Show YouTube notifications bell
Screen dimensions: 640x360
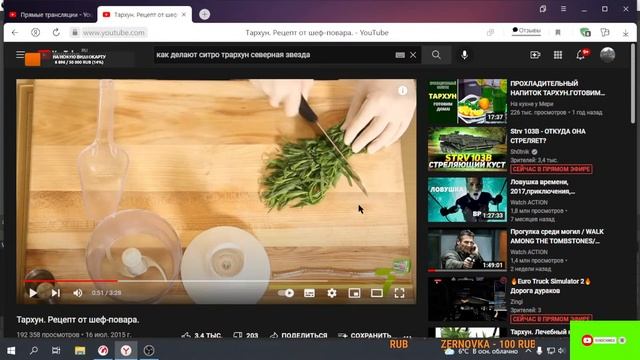(x=581, y=55)
